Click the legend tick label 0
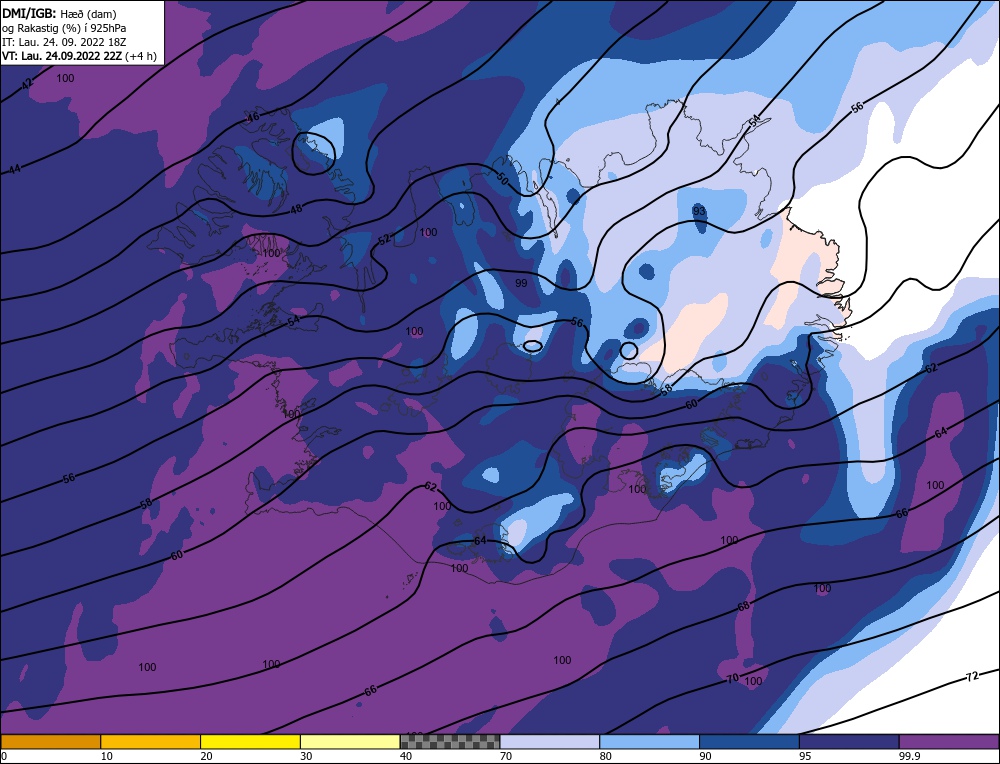The image size is (1000, 764). (x=4, y=756)
